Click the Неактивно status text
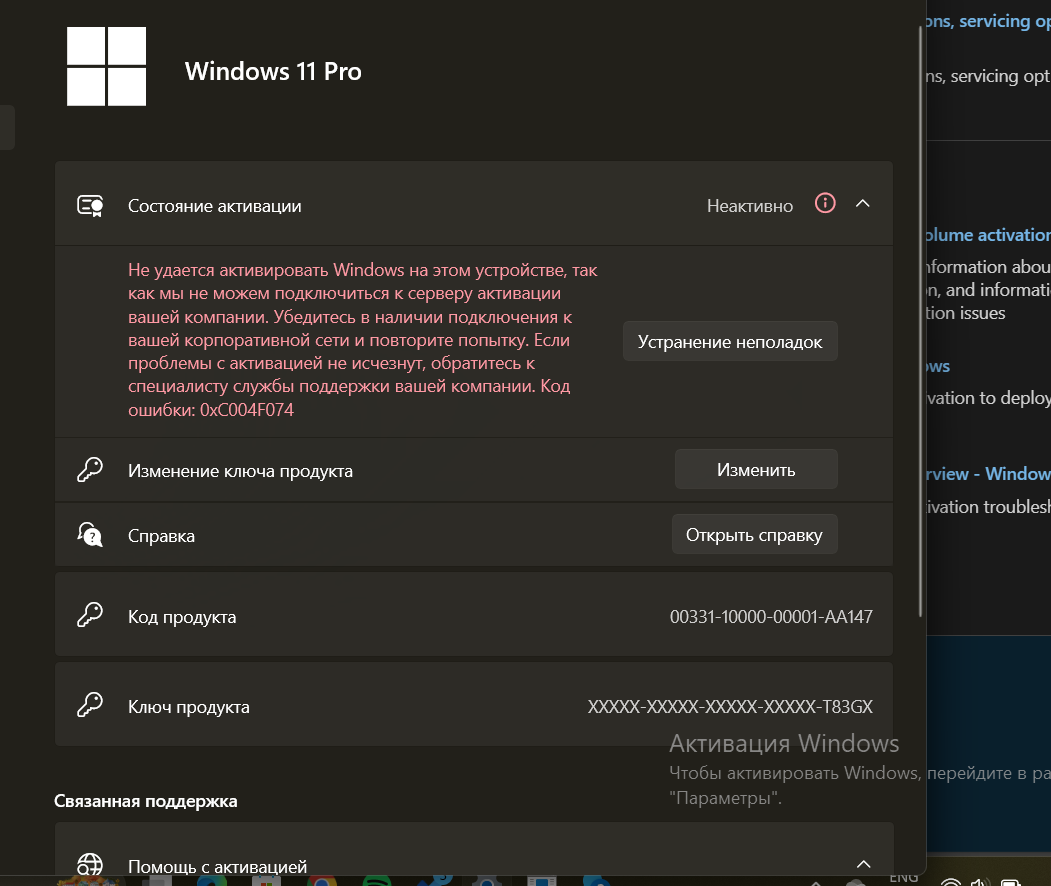1051x886 pixels. pyautogui.click(x=749, y=206)
